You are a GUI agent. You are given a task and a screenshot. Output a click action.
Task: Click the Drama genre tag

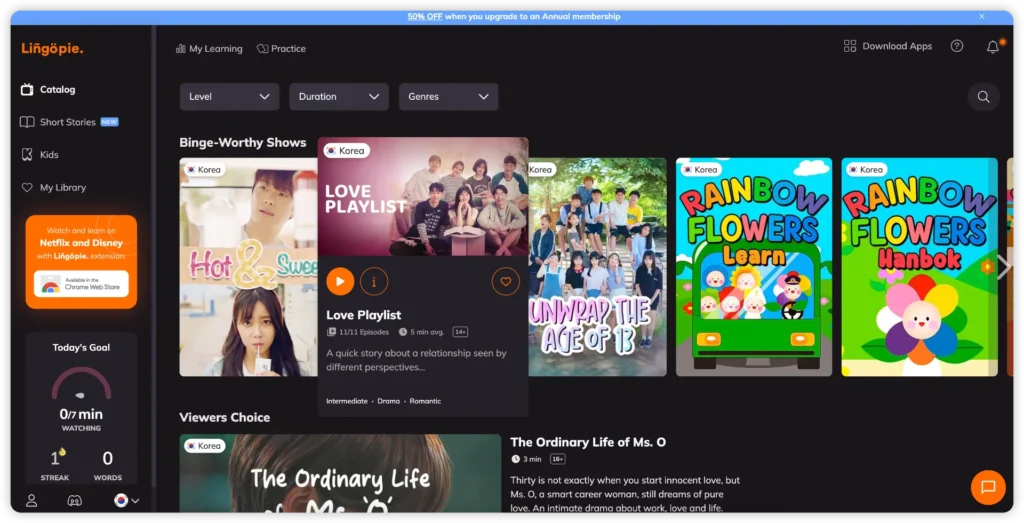pos(389,401)
